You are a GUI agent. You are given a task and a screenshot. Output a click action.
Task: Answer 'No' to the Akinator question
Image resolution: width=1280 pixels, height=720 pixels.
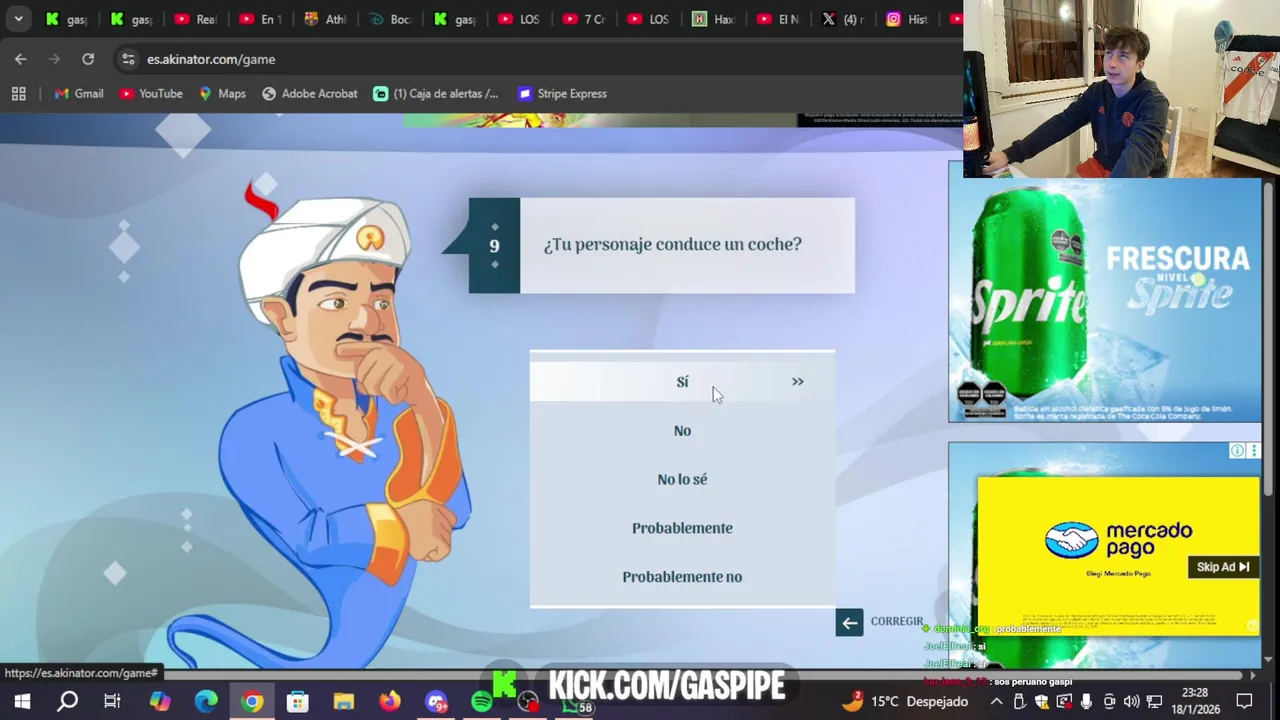pyautogui.click(x=682, y=431)
